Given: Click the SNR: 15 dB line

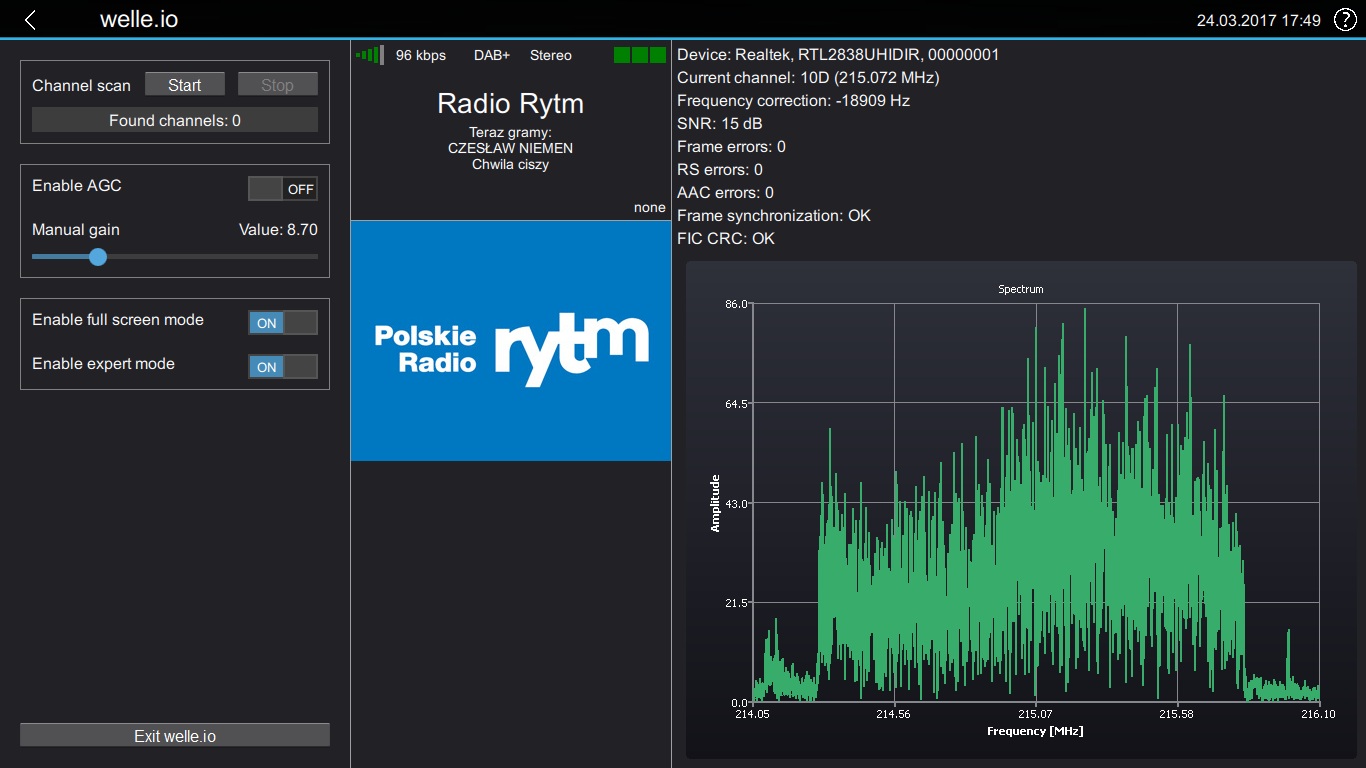Looking at the screenshot, I should pyautogui.click(x=720, y=123).
